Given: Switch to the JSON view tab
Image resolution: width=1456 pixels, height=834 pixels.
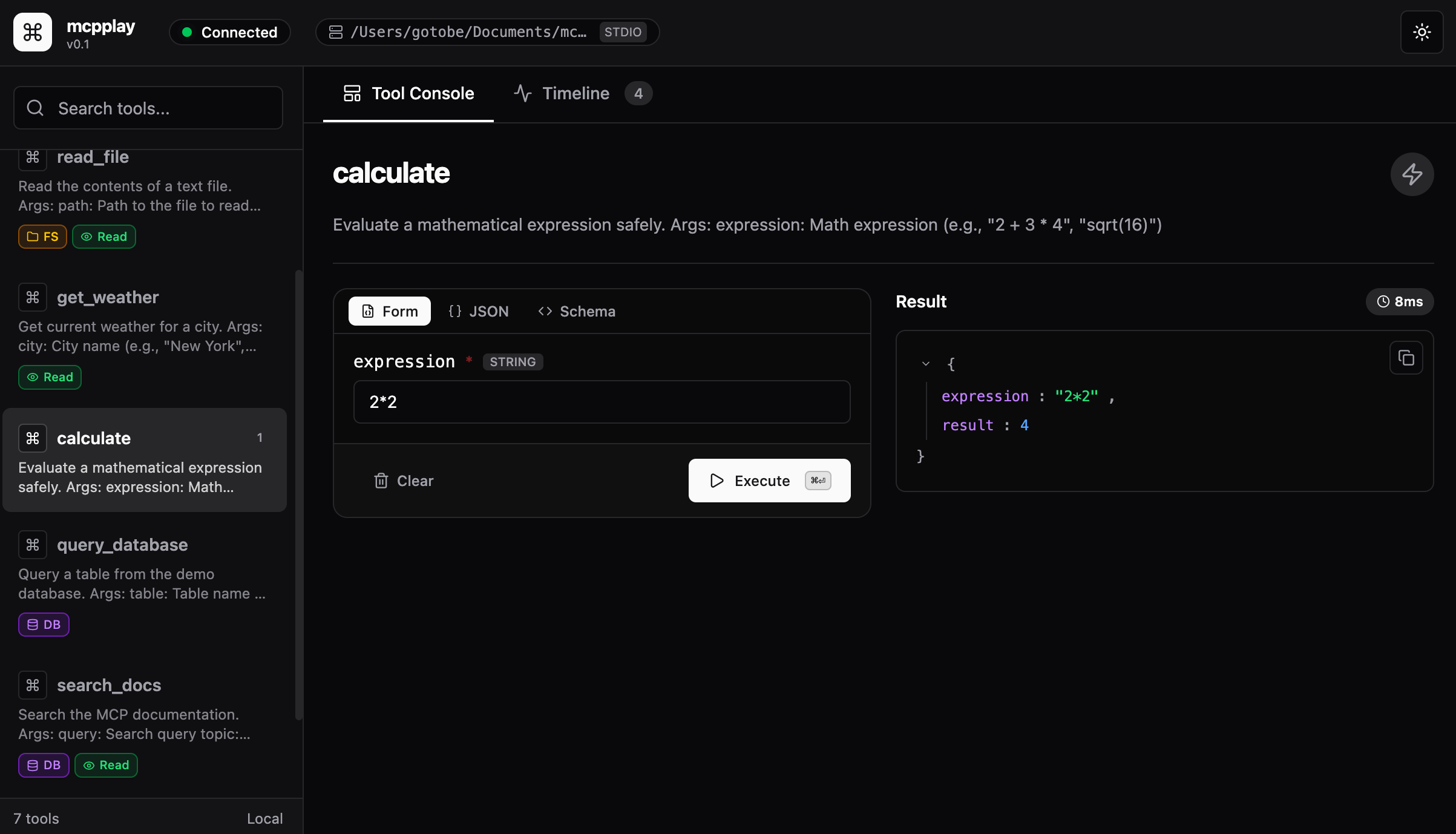Looking at the screenshot, I should pyautogui.click(x=479, y=311).
